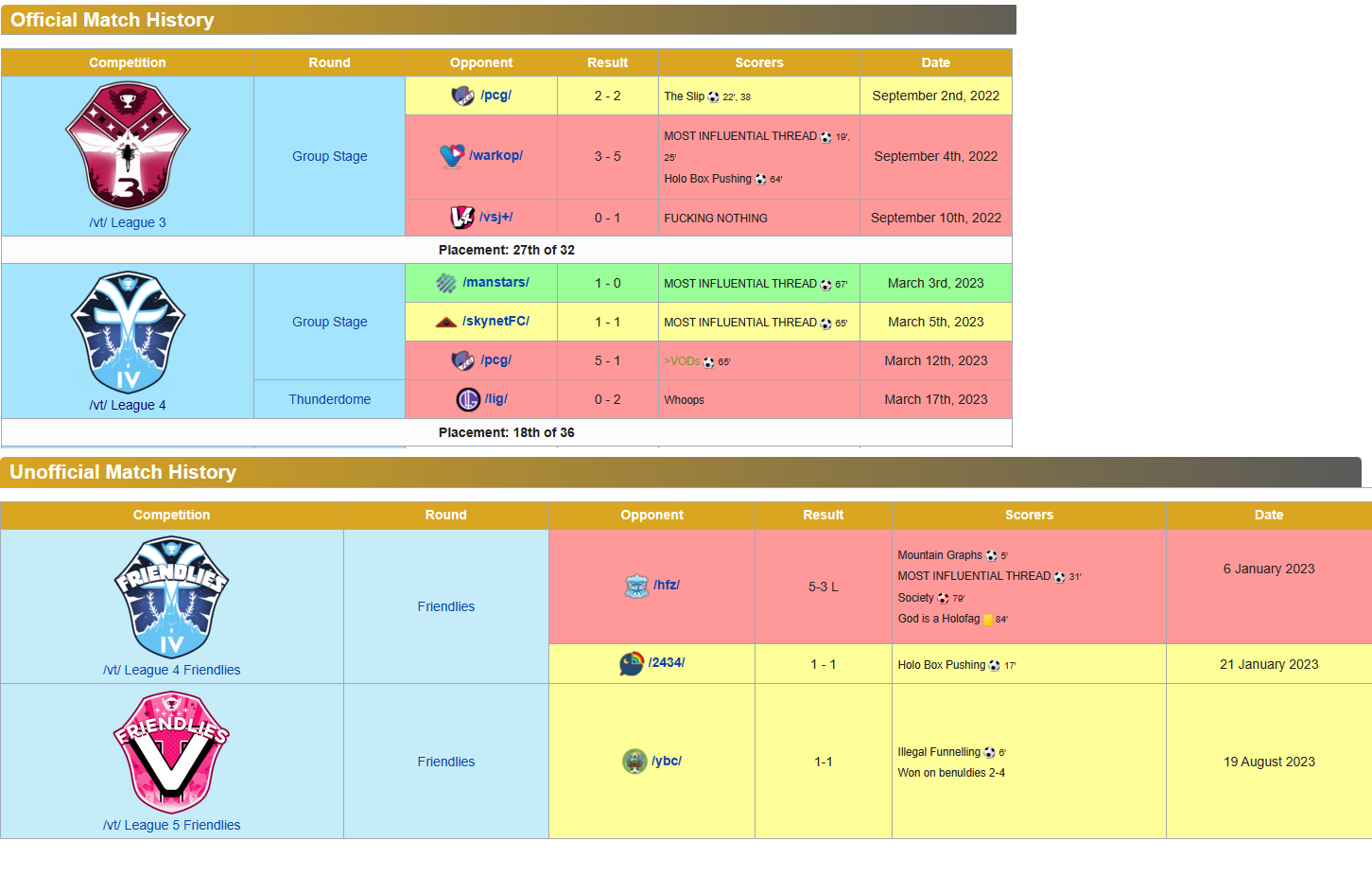Click the goal ball icon beside The Slip
This screenshot has width=1372, height=876.
pos(714,96)
